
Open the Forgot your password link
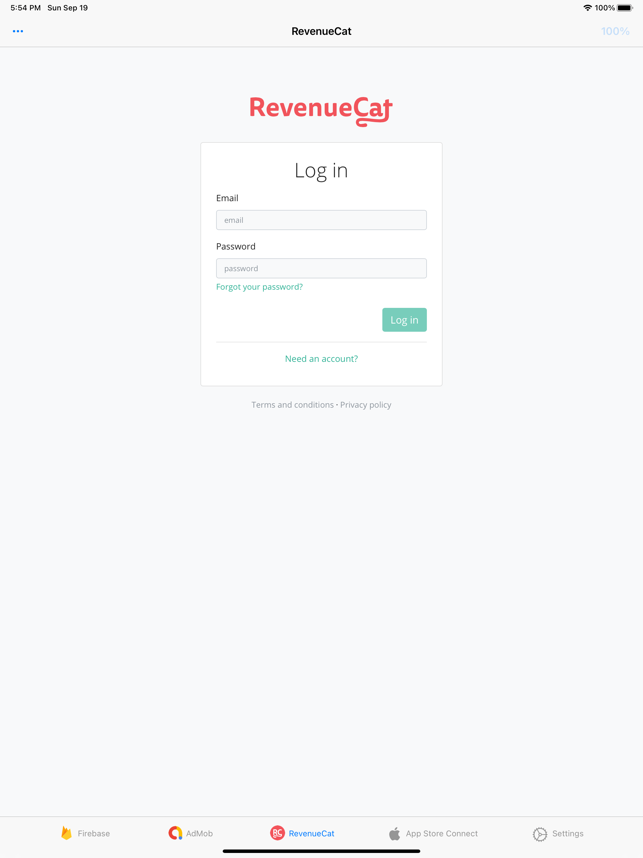(259, 287)
